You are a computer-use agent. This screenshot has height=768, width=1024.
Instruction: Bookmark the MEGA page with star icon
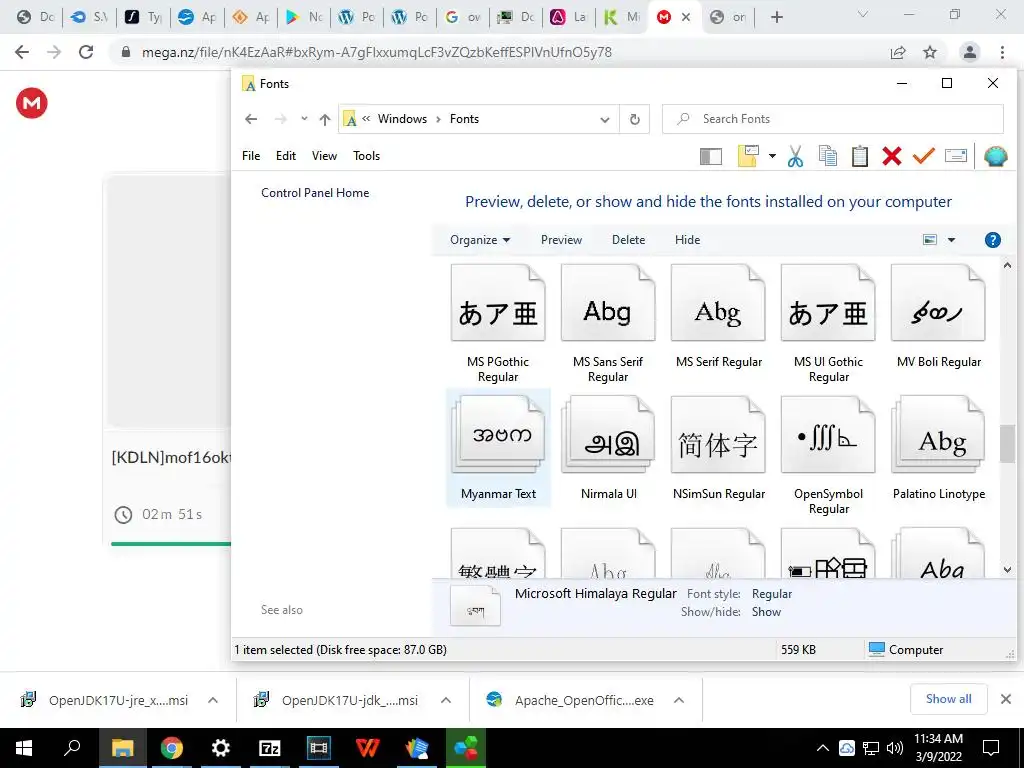pyautogui.click(x=930, y=52)
